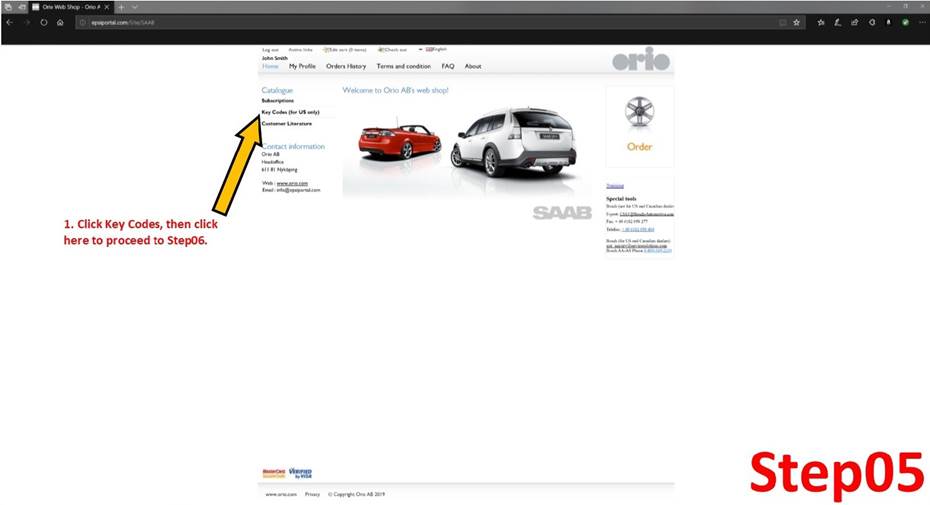Open the Training link
The width and height of the screenshot is (930, 505).
[x=614, y=186]
